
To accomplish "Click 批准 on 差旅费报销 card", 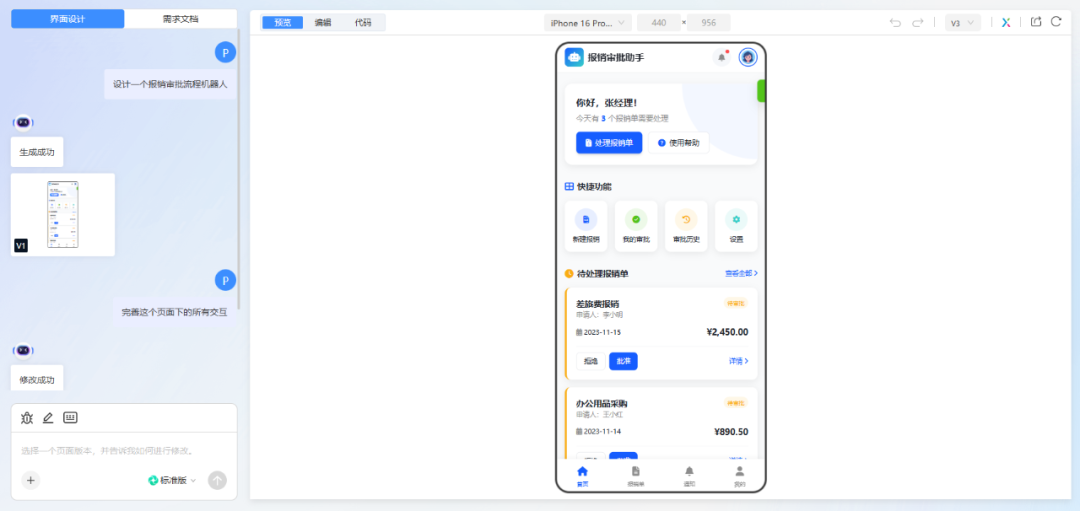I will (x=623, y=361).
